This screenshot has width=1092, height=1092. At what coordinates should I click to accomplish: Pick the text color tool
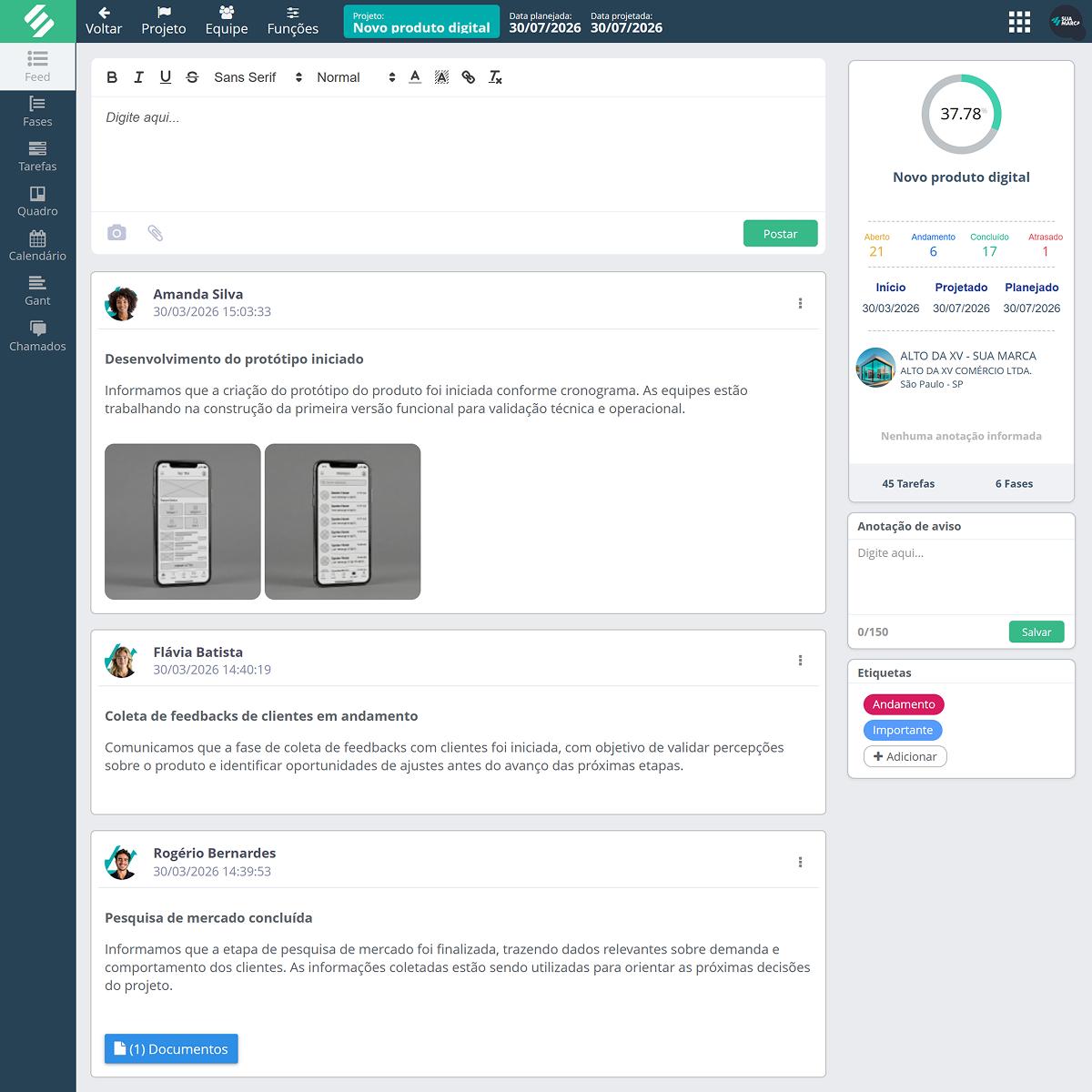click(415, 77)
